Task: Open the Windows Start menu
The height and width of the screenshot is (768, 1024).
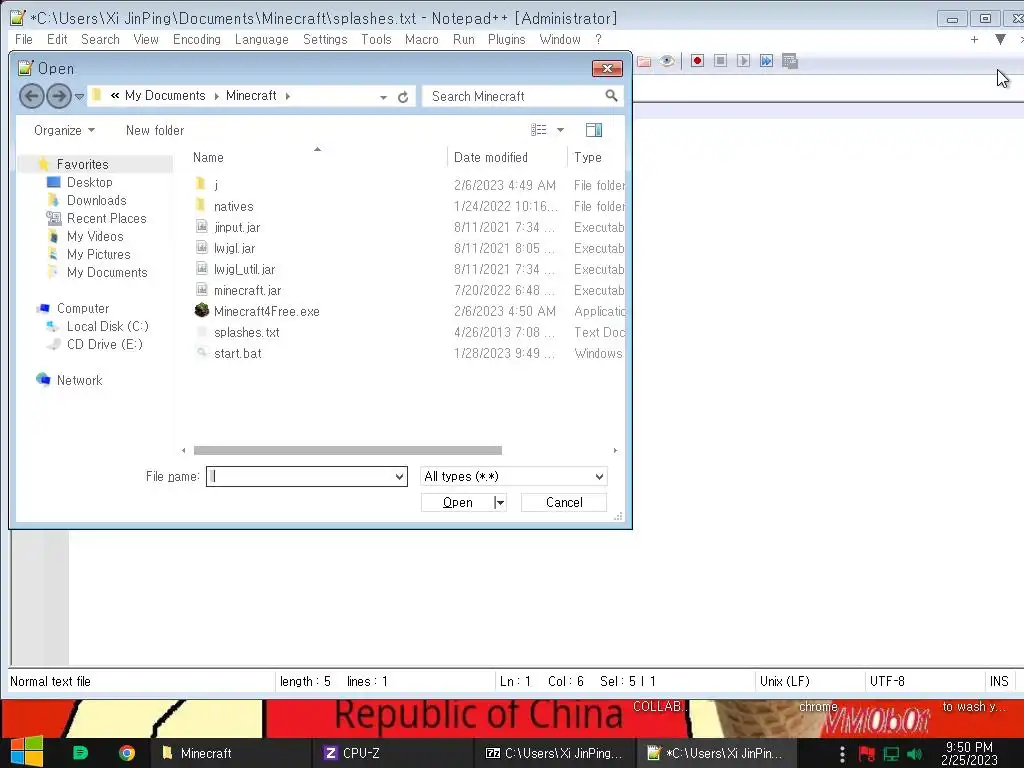Action: point(27,752)
